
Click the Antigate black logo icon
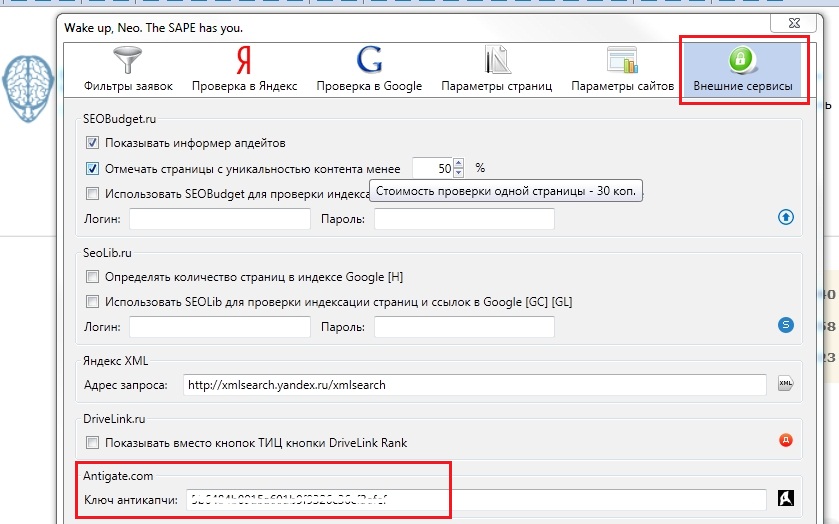pyautogui.click(x=785, y=498)
